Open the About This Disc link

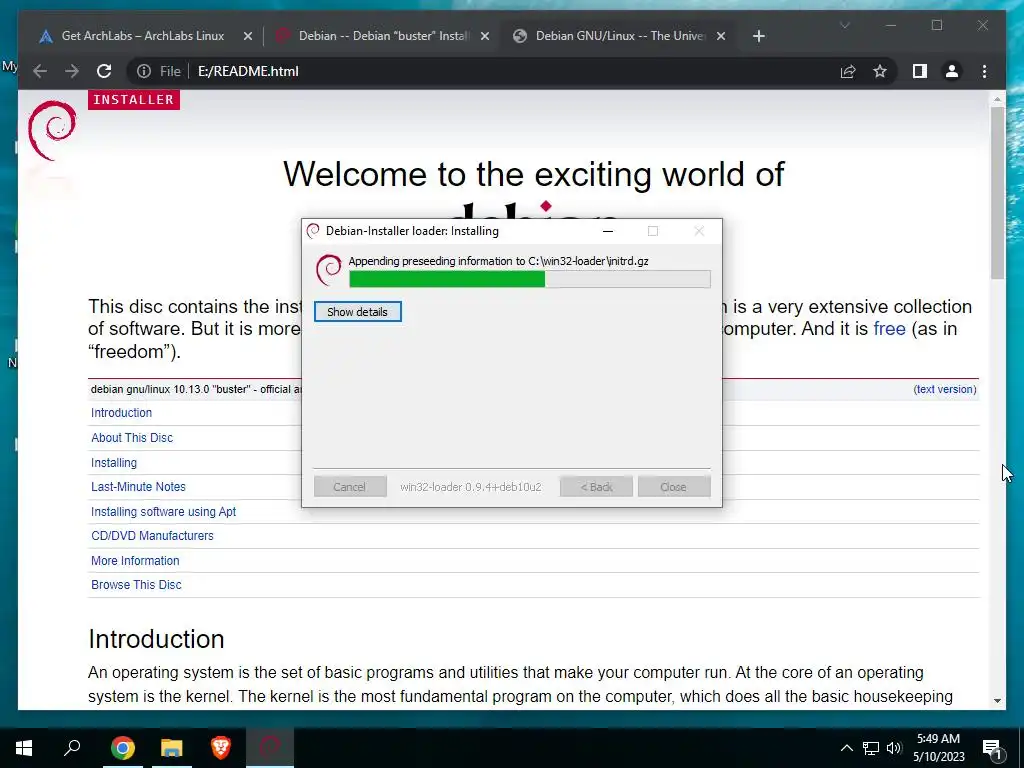132,438
